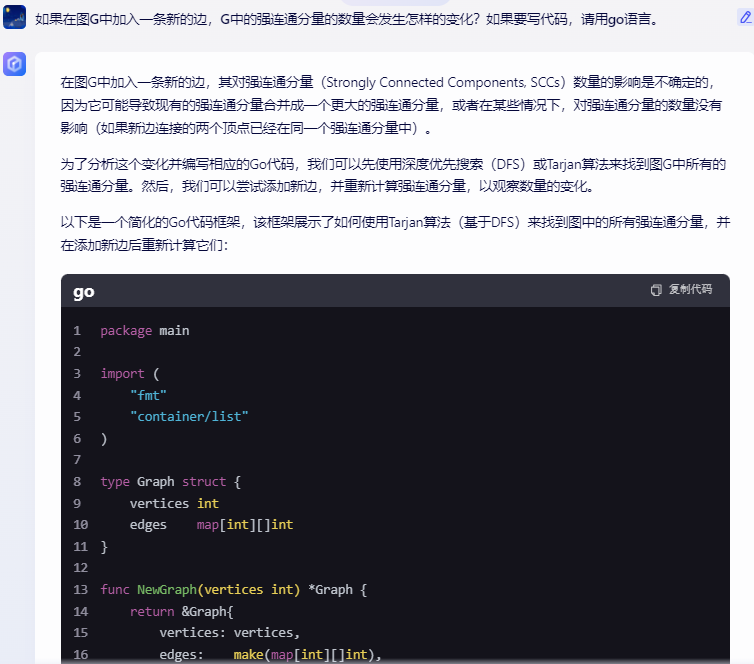754x664 pixels.
Task: Click the 'import (' code line
Action: click(130, 374)
